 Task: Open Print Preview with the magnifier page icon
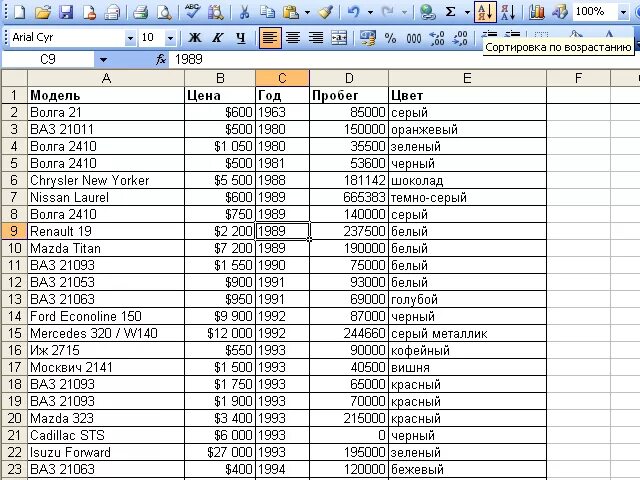(164, 12)
